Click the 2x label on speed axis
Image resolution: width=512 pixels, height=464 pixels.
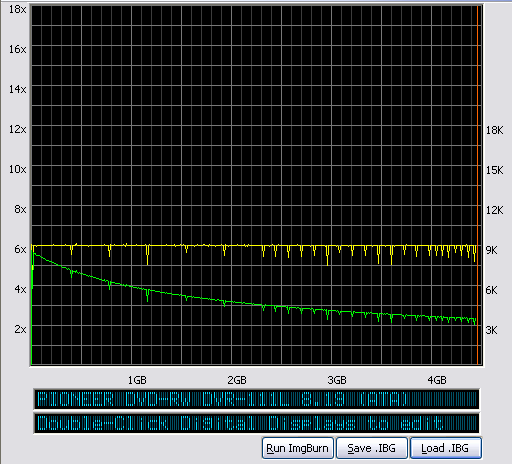coord(20,329)
